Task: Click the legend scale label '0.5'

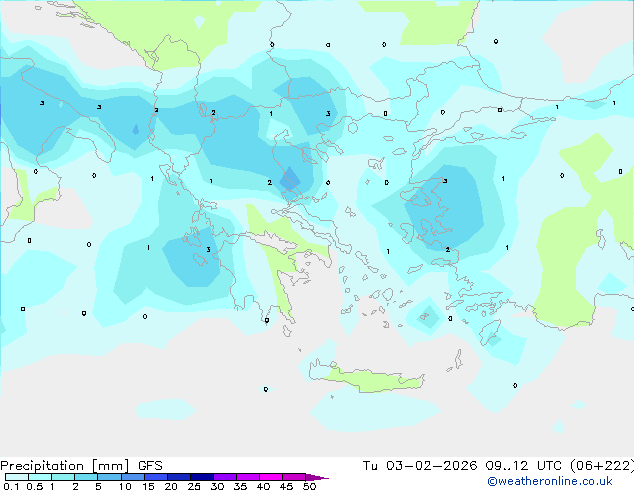Action: click(34, 486)
